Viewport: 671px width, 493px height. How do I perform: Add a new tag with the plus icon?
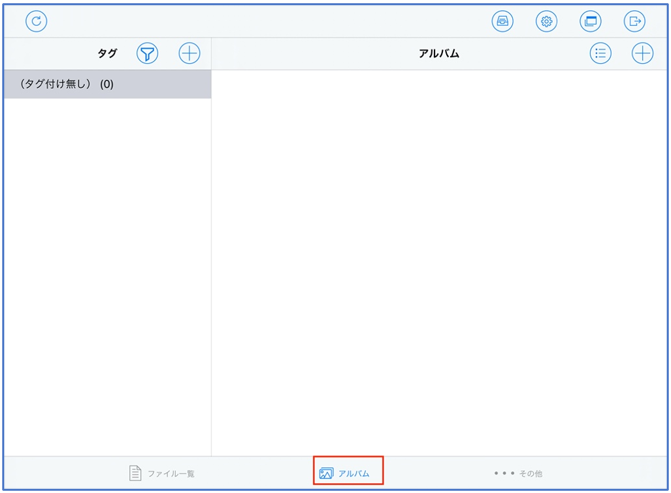click(x=189, y=54)
